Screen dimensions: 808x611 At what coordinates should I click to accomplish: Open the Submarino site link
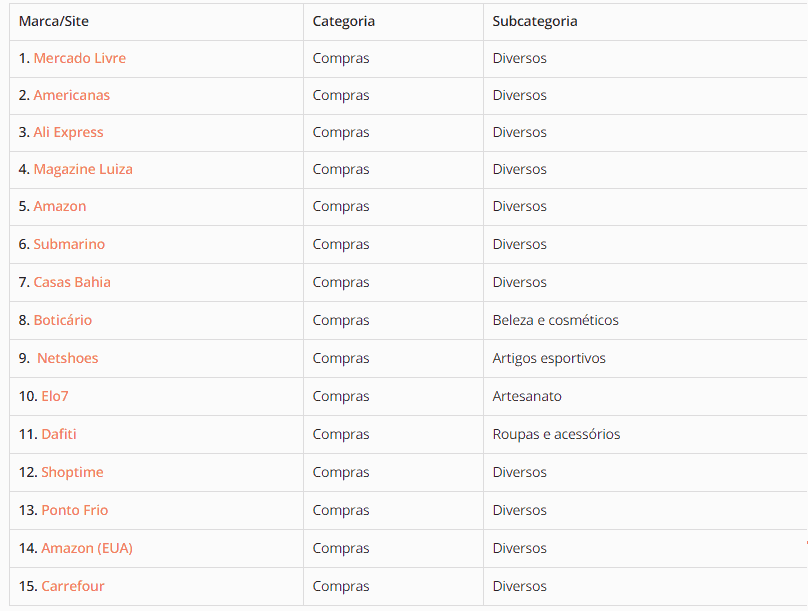coord(69,244)
